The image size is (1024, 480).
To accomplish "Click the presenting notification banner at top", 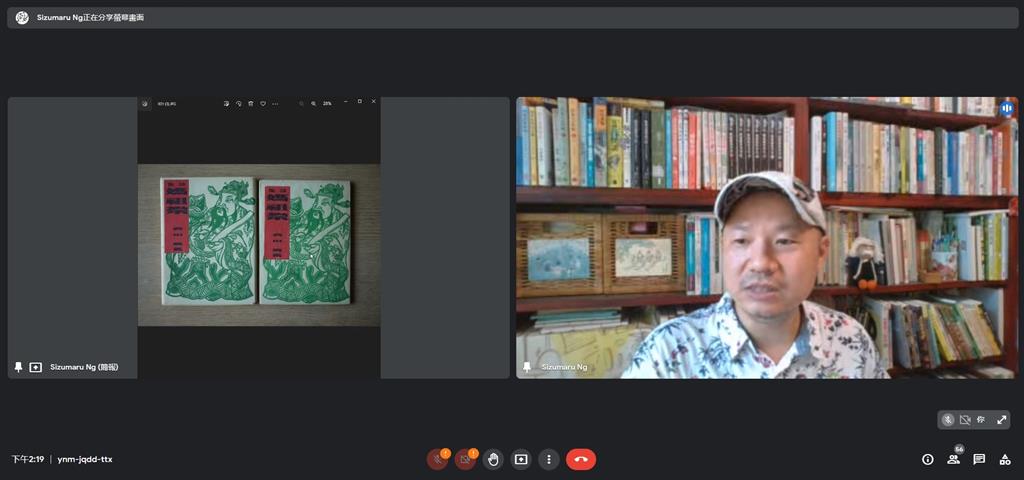I will (x=512, y=18).
